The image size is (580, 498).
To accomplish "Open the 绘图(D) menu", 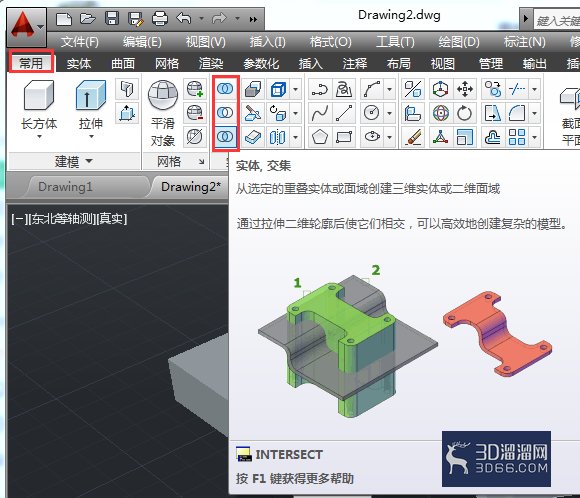I will point(459,41).
